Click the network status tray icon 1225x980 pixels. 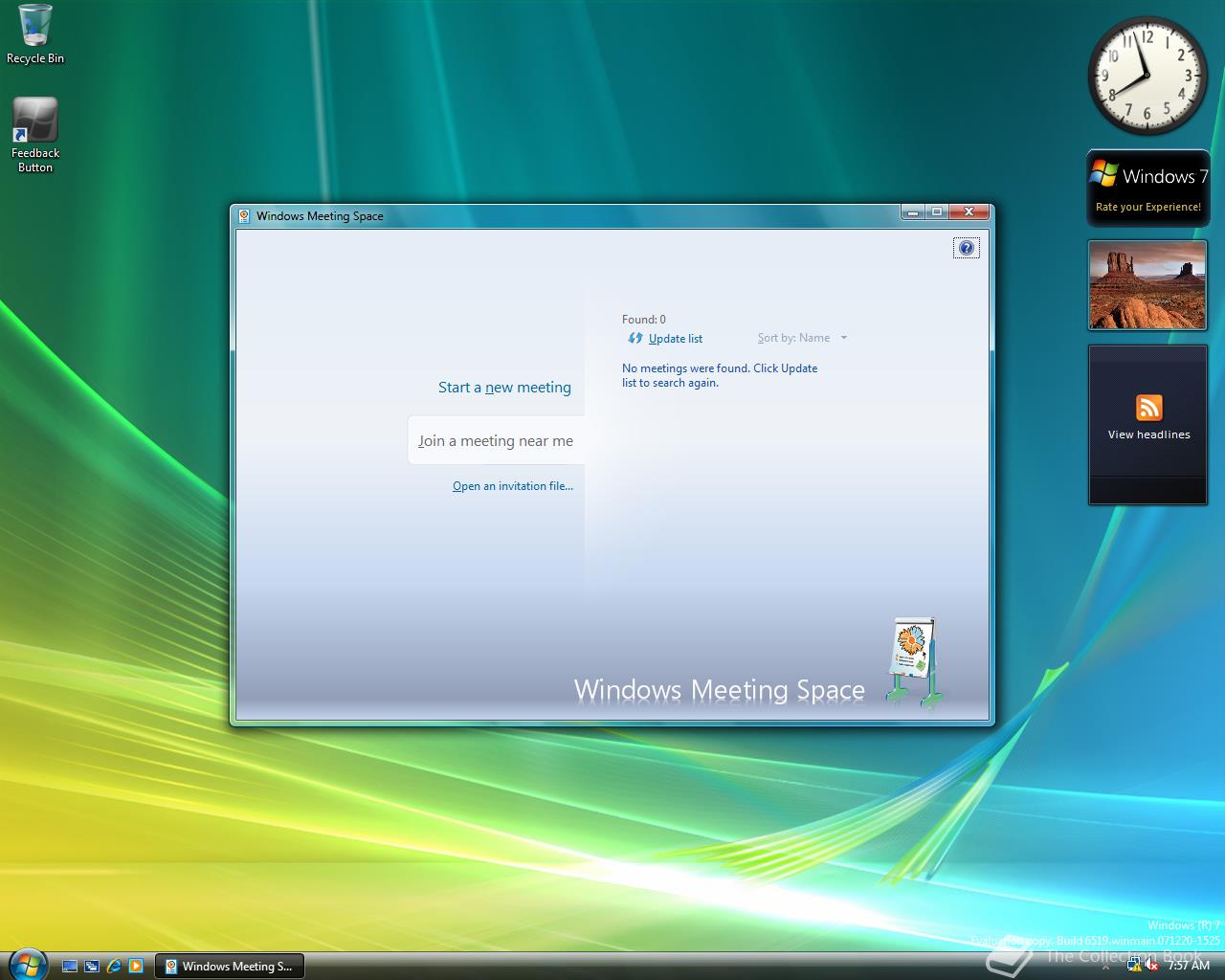[1135, 965]
